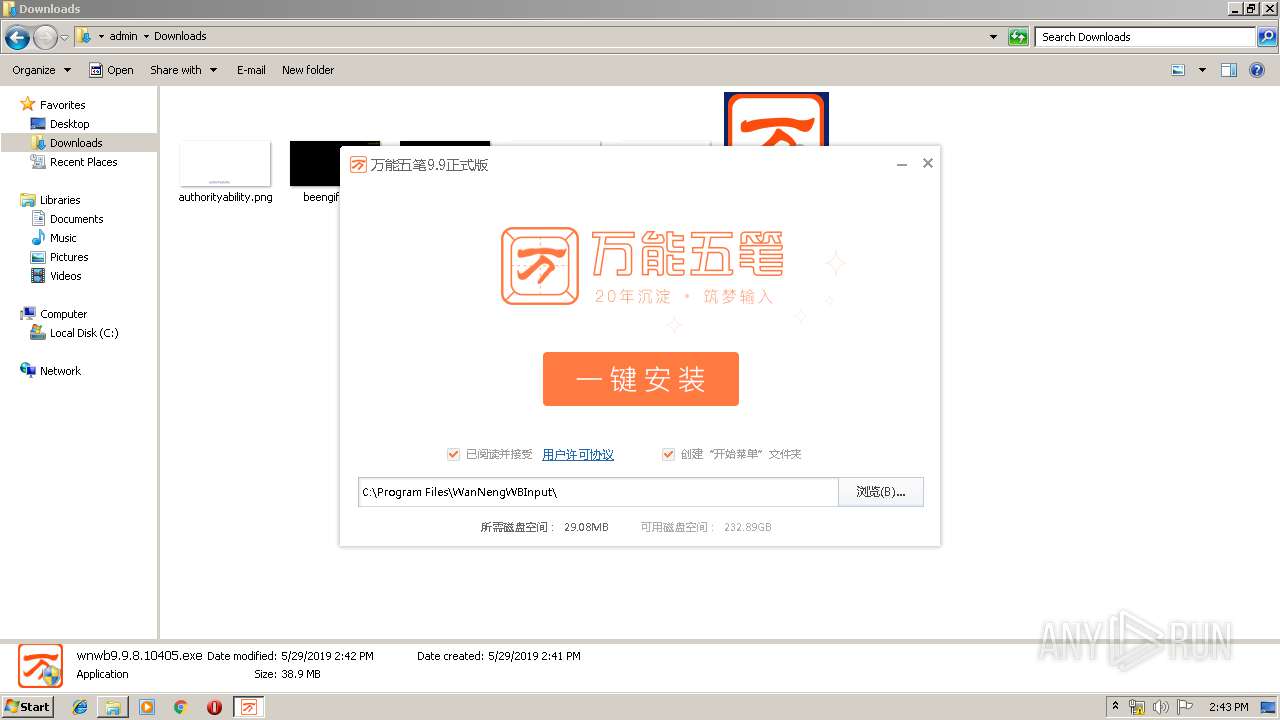Click E-mail in Explorer toolbar
Viewport: 1280px width, 720px height.
point(251,70)
